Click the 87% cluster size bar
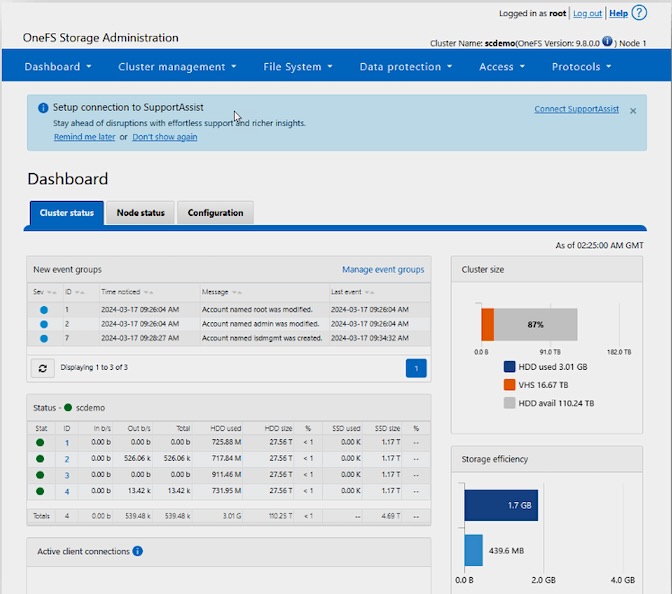 point(536,324)
